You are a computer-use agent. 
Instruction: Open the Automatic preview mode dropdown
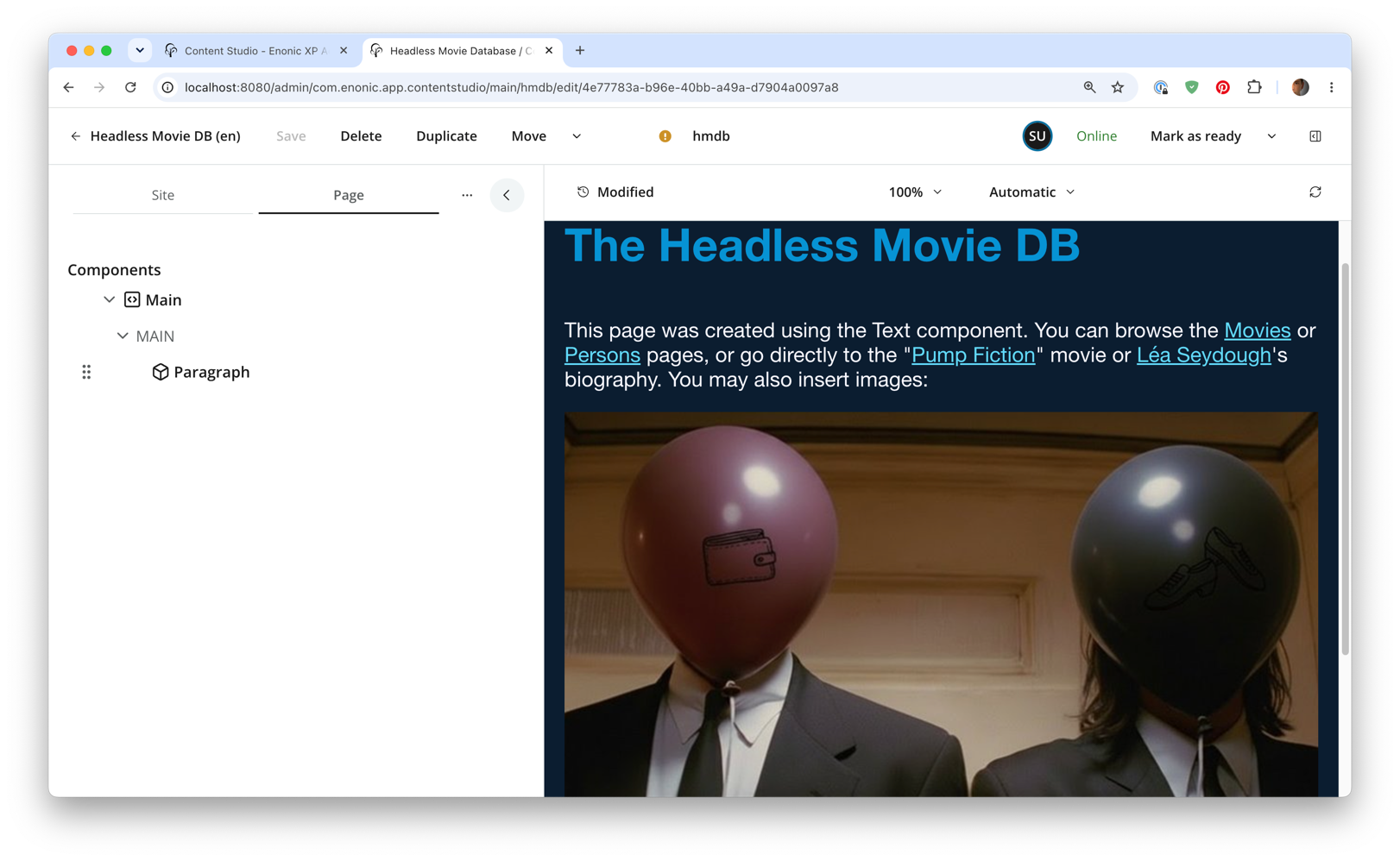click(x=1031, y=192)
